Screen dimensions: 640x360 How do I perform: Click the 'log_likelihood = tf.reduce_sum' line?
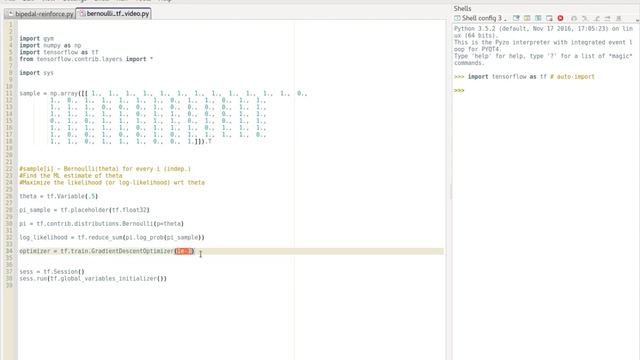tap(112, 238)
